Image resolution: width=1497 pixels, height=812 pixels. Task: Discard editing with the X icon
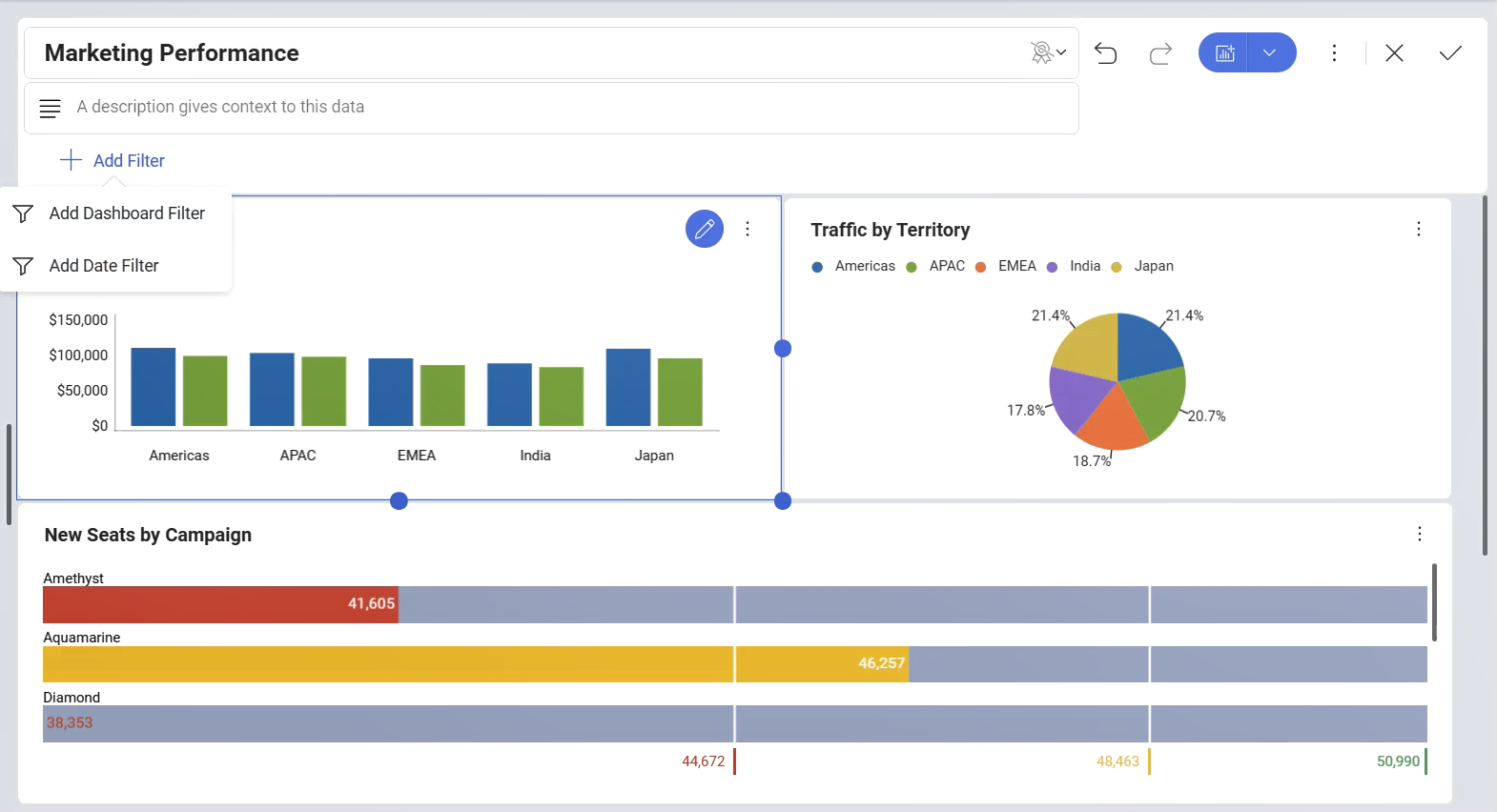pyautogui.click(x=1394, y=53)
